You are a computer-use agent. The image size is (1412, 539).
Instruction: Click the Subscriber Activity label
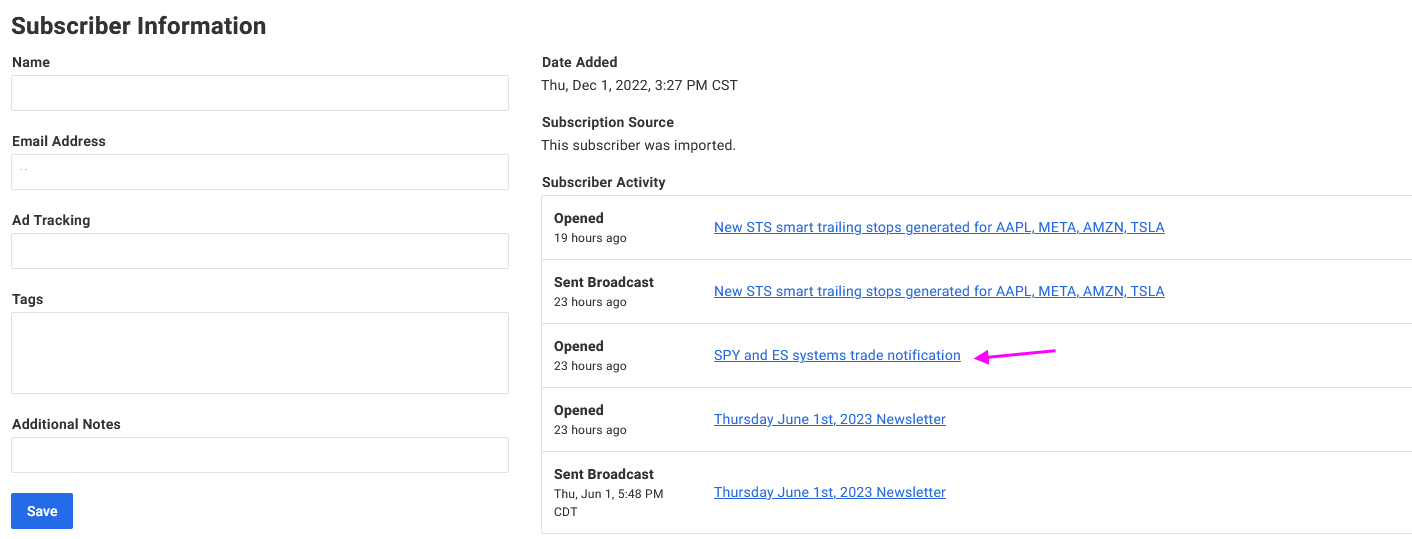coord(604,182)
